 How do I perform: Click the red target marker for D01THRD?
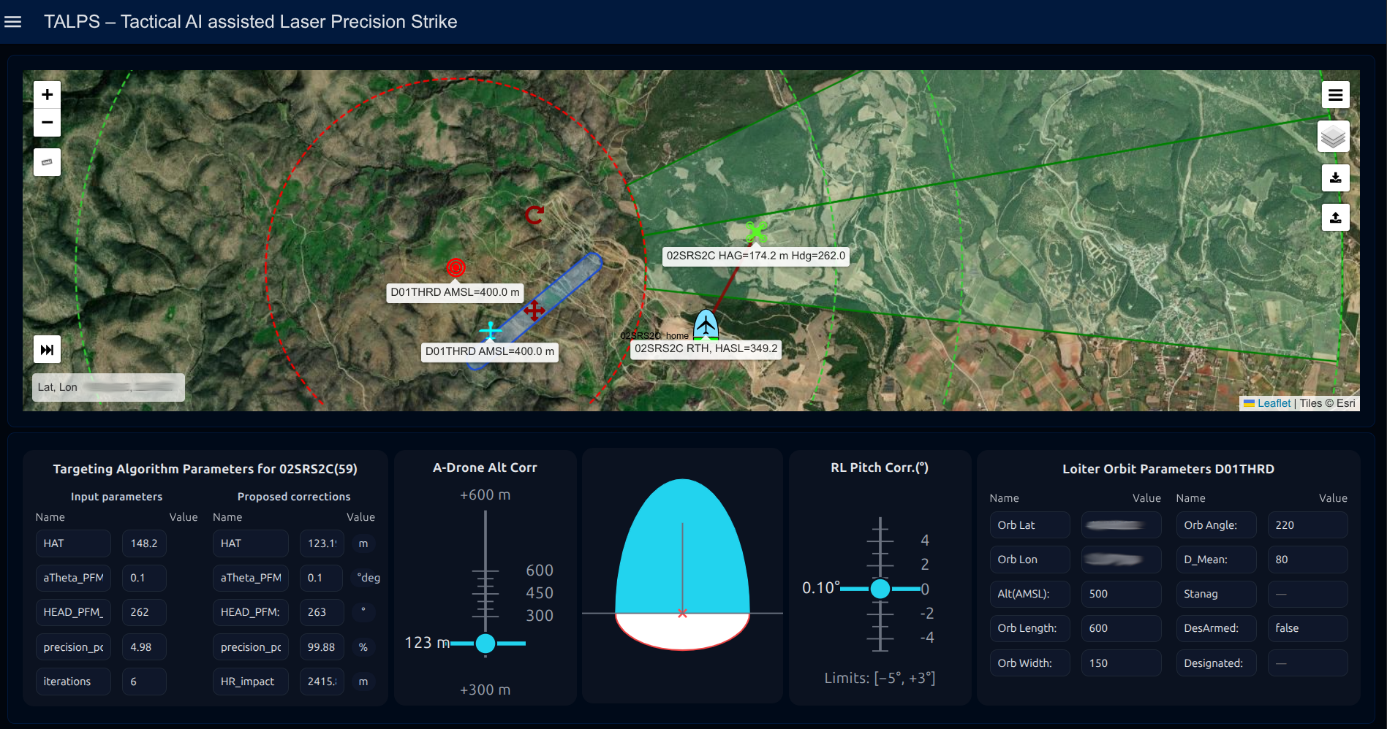click(456, 267)
